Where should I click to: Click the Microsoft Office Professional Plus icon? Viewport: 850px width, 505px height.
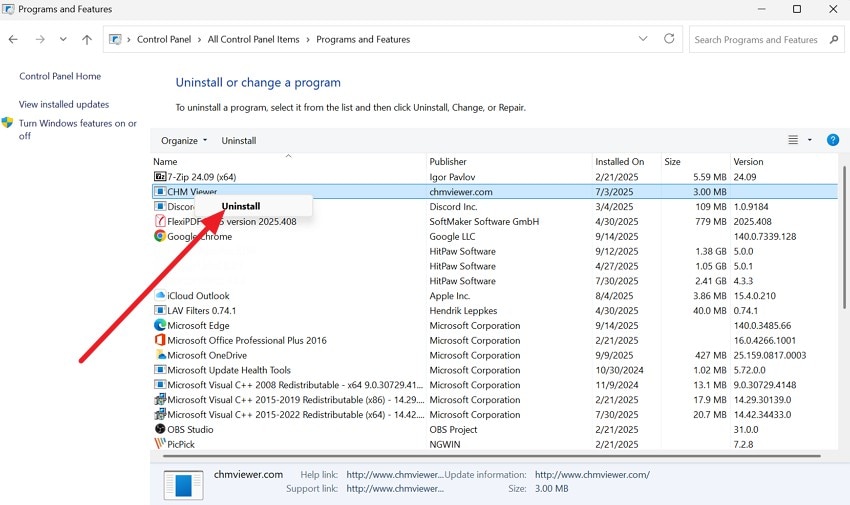(160, 340)
